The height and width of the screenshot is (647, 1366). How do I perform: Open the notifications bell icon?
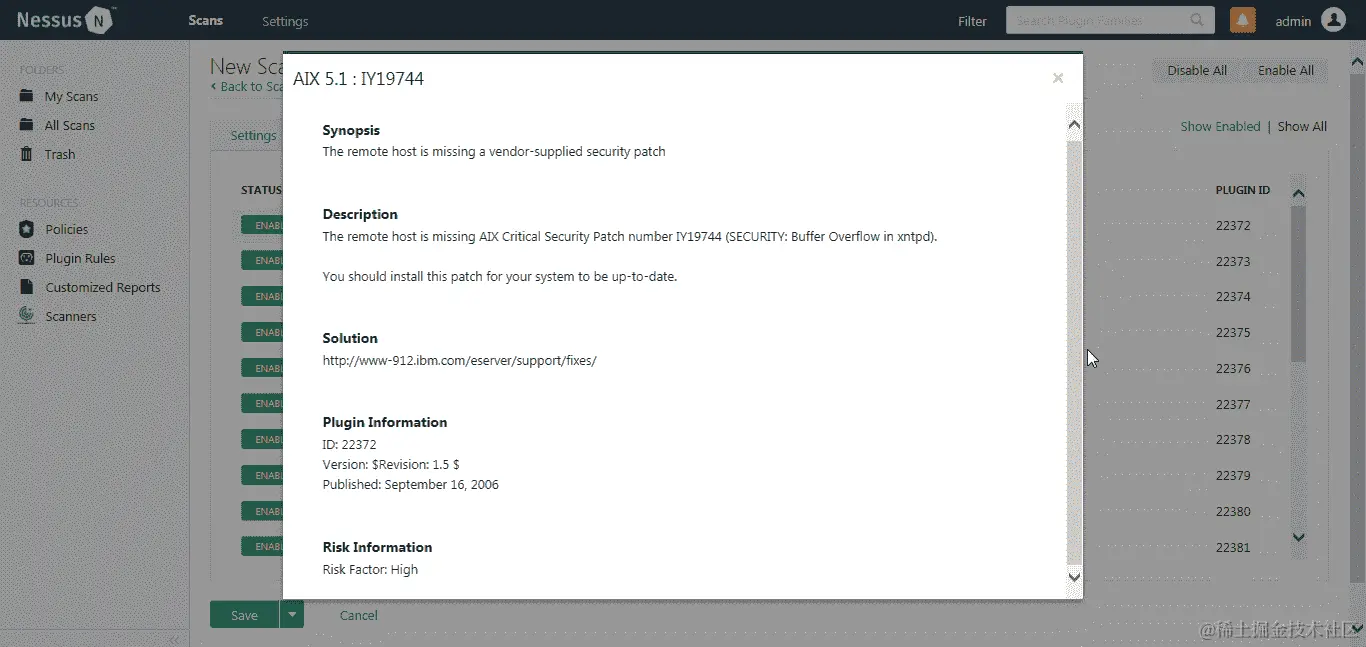(x=1243, y=20)
